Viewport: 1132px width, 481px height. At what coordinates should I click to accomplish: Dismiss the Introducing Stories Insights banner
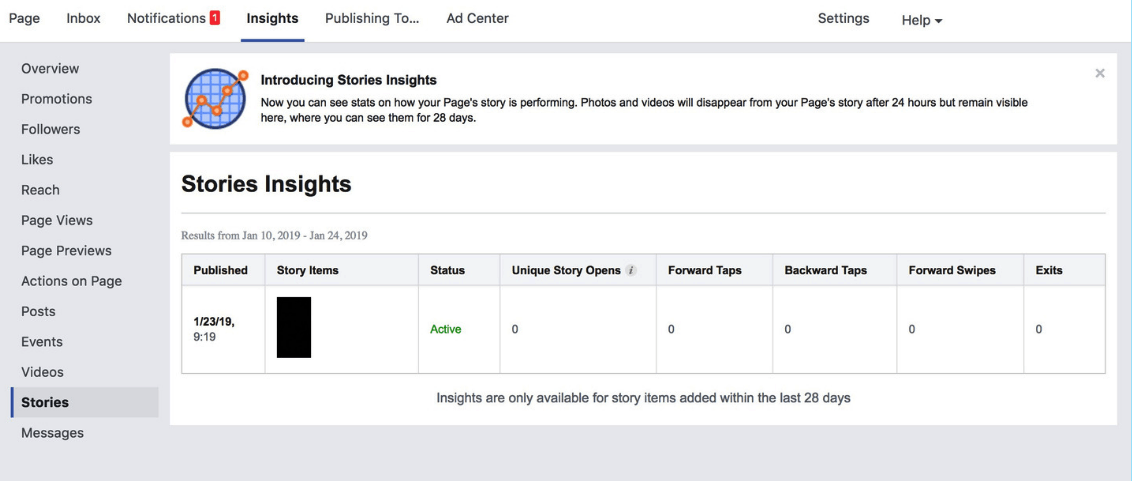(1099, 74)
